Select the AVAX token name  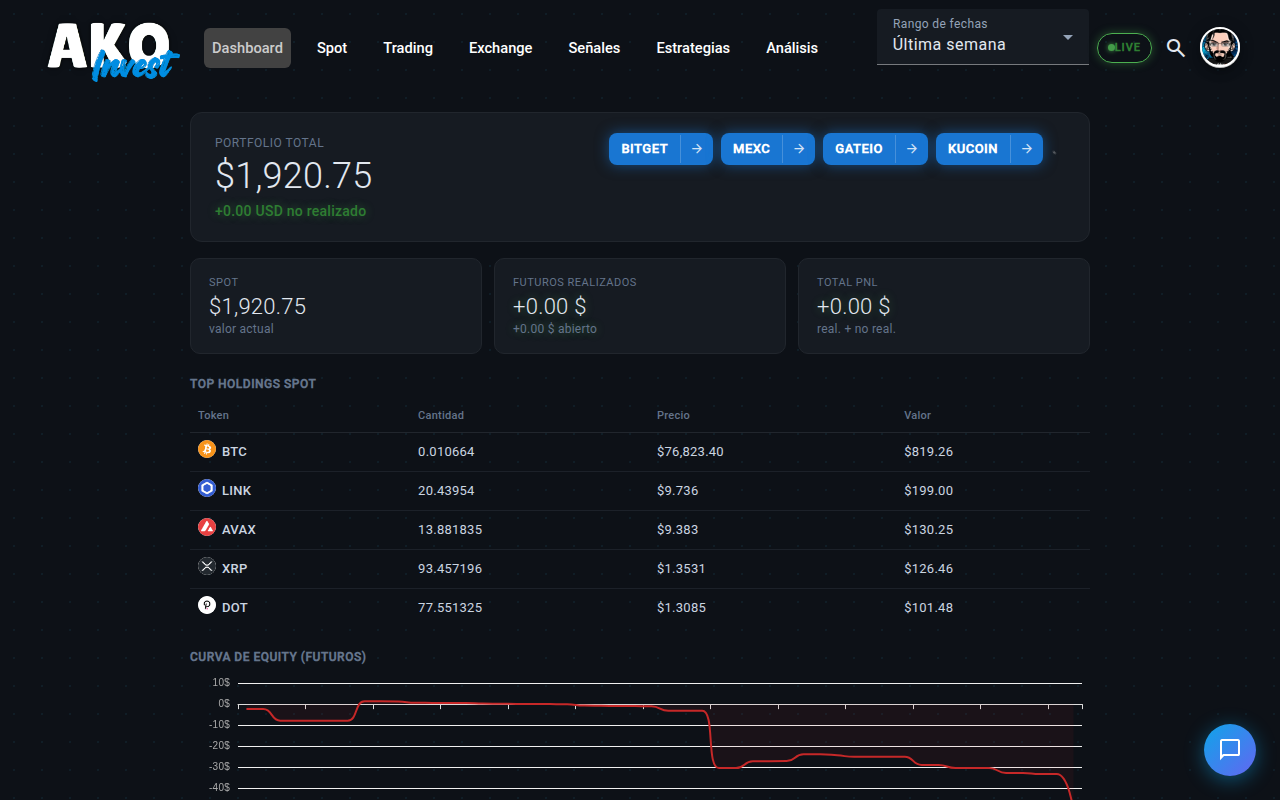point(239,530)
